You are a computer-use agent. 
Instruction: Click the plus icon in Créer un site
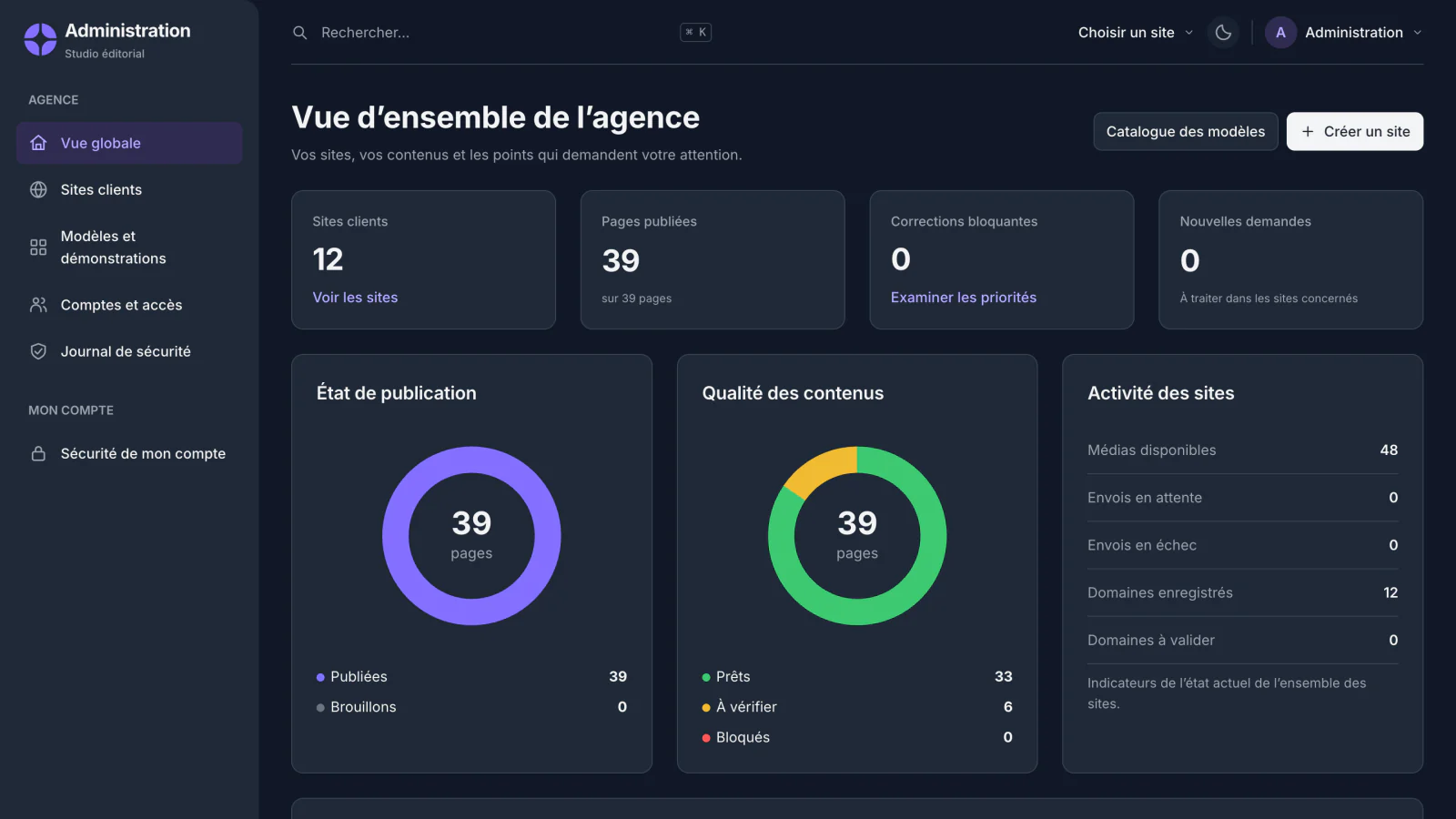pyautogui.click(x=1308, y=132)
